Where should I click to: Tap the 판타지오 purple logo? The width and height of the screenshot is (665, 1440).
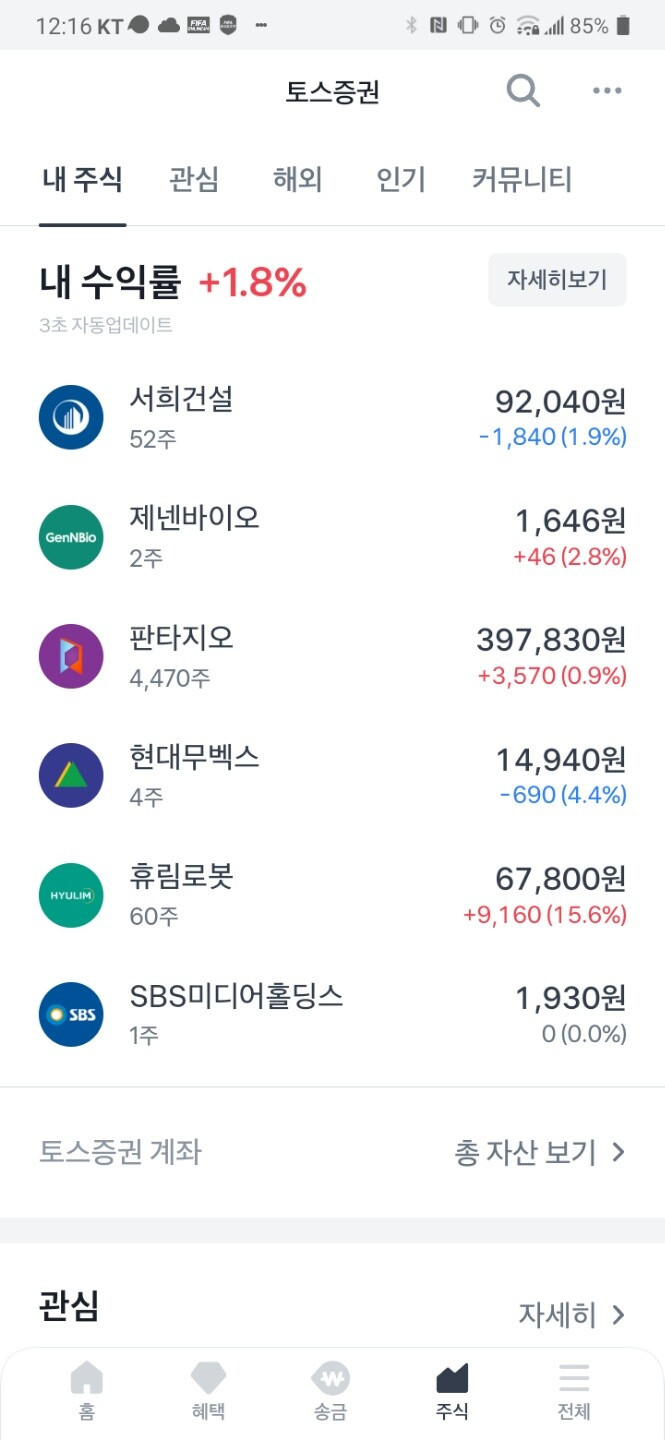71,656
